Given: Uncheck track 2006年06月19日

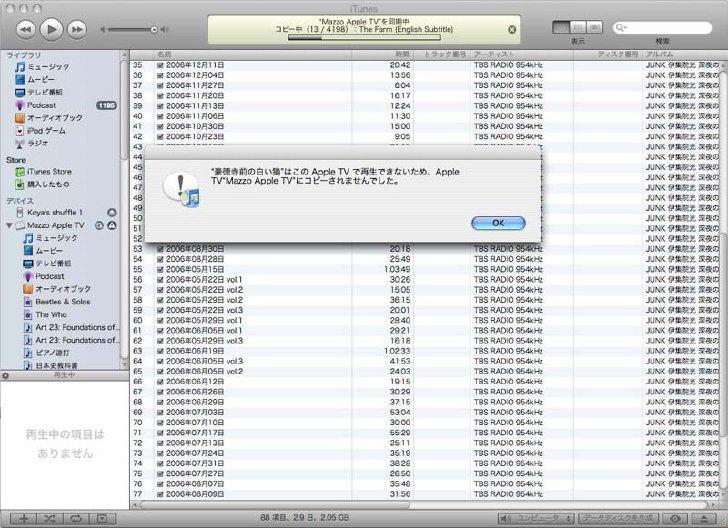Looking at the screenshot, I should coord(160,352).
